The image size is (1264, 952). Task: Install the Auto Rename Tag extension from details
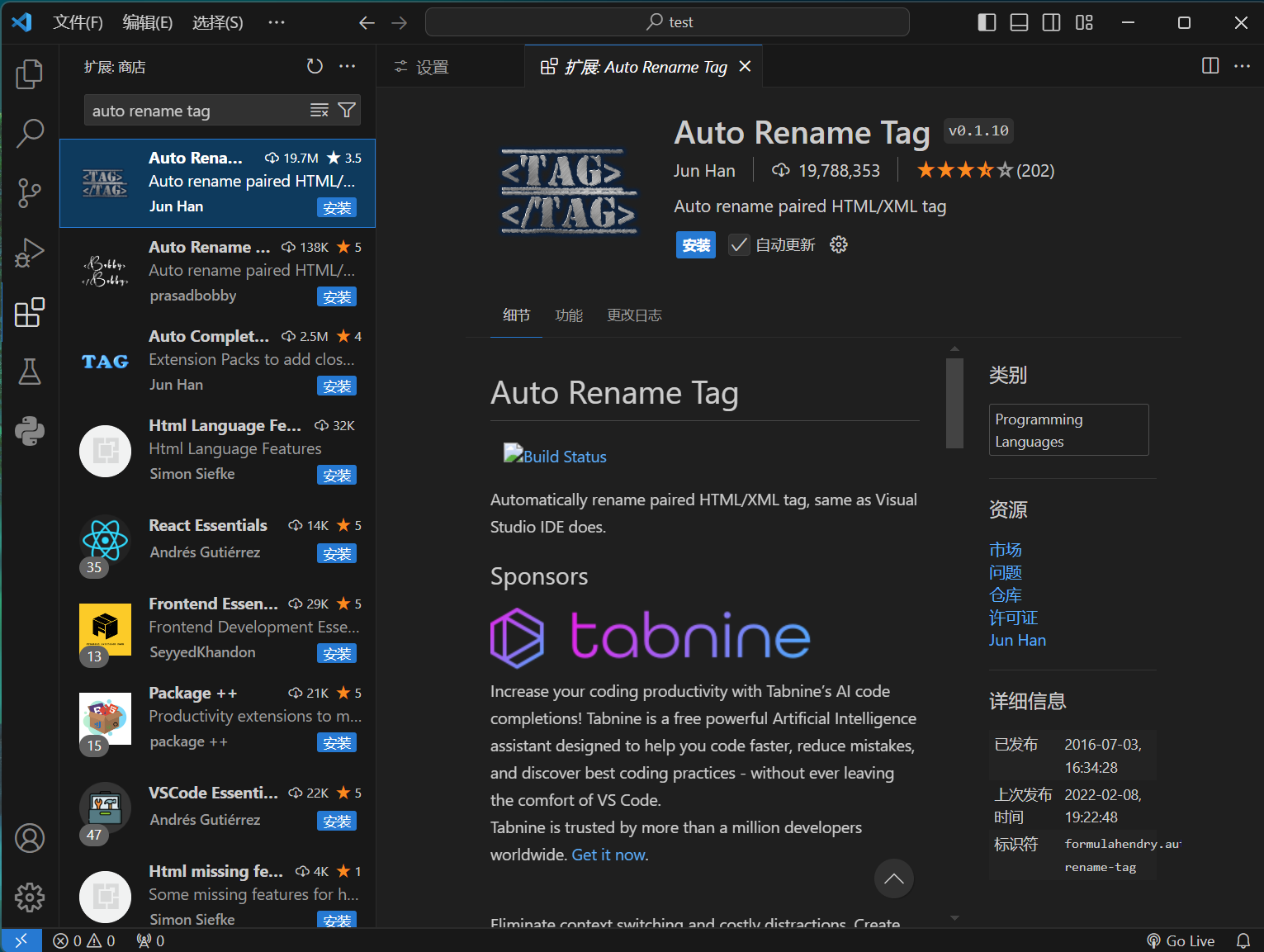tap(696, 245)
